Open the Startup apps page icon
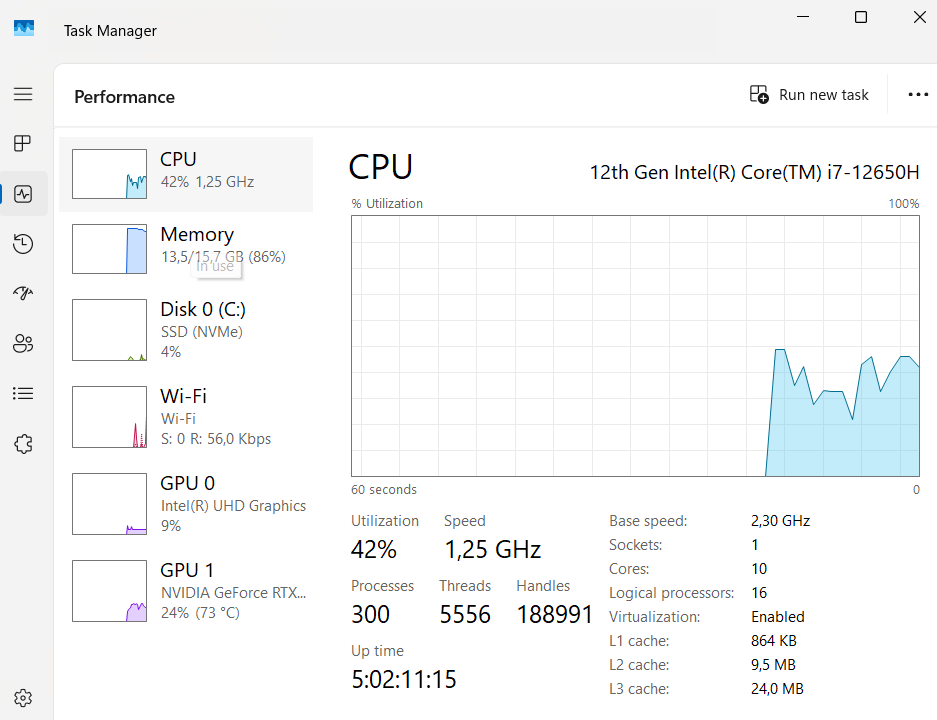Viewport: 937px width, 720px height. (23, 294)
